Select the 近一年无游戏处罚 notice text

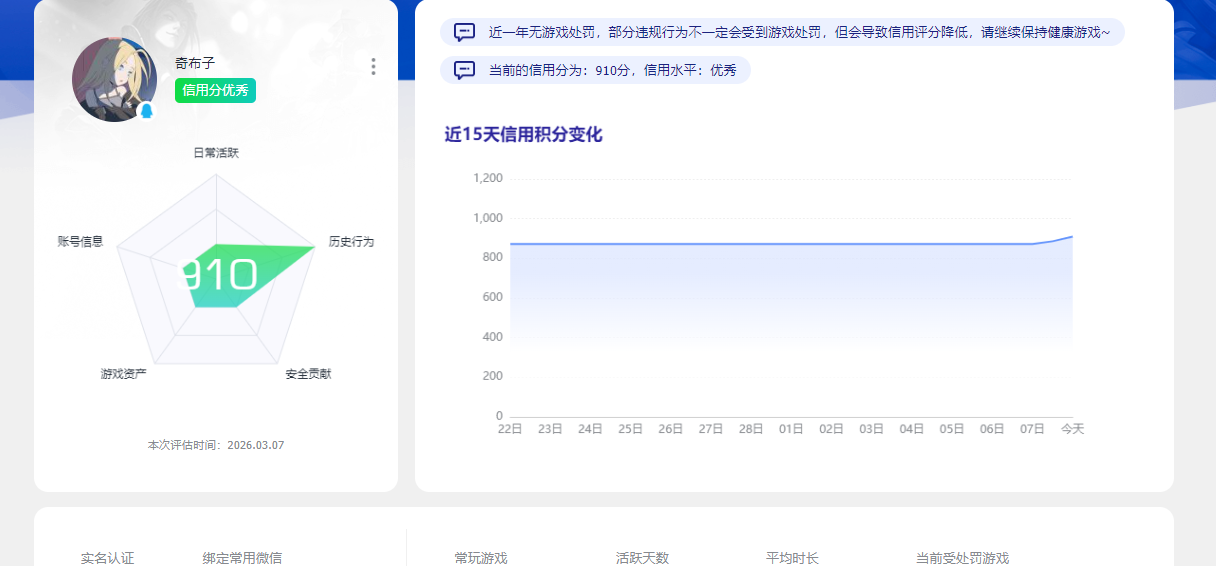799,32
